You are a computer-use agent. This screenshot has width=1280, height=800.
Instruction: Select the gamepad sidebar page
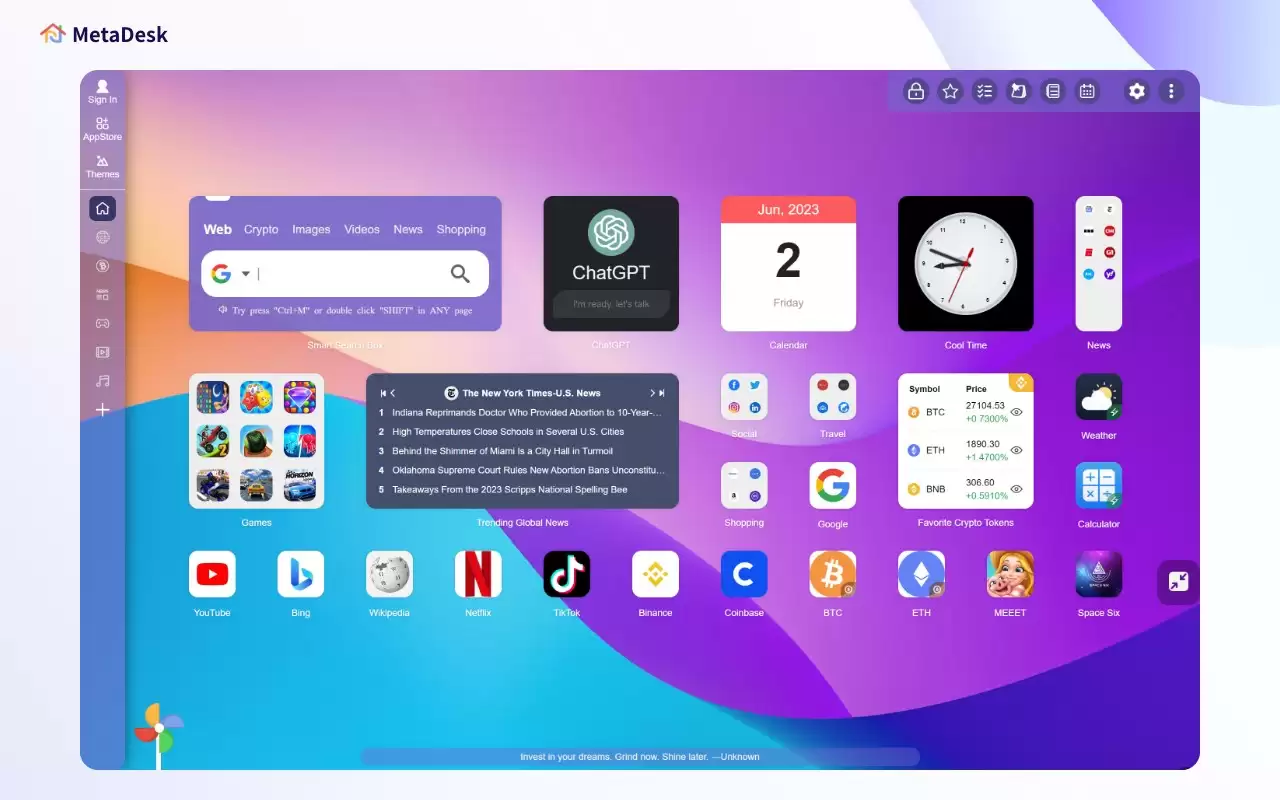tap(102, 323)
